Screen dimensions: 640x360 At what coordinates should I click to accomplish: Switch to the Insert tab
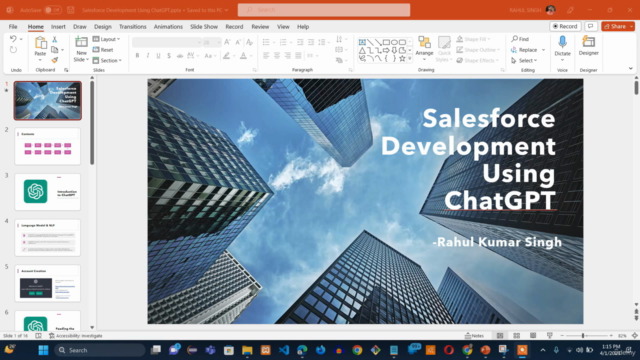coord(58,27)
